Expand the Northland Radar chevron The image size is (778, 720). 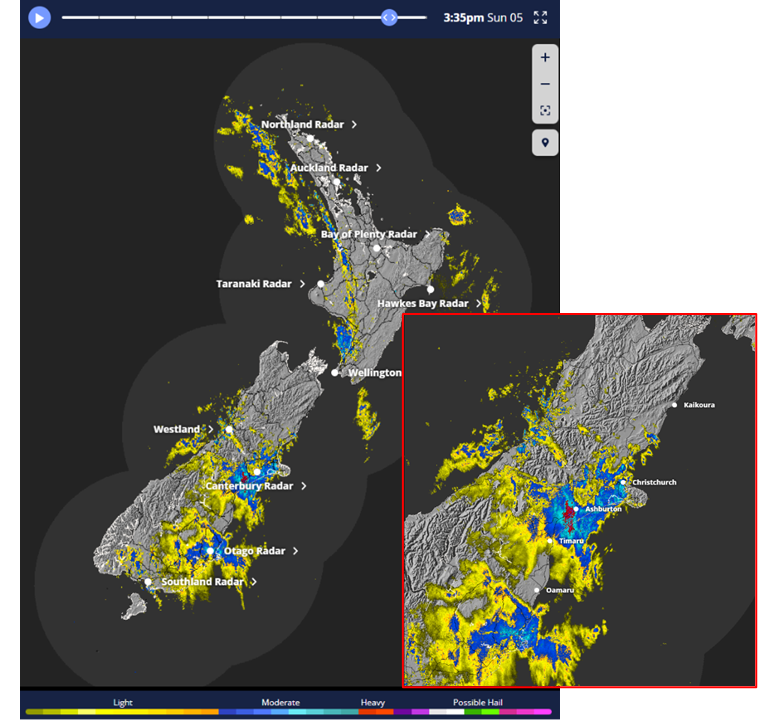[x=354, y=125]
